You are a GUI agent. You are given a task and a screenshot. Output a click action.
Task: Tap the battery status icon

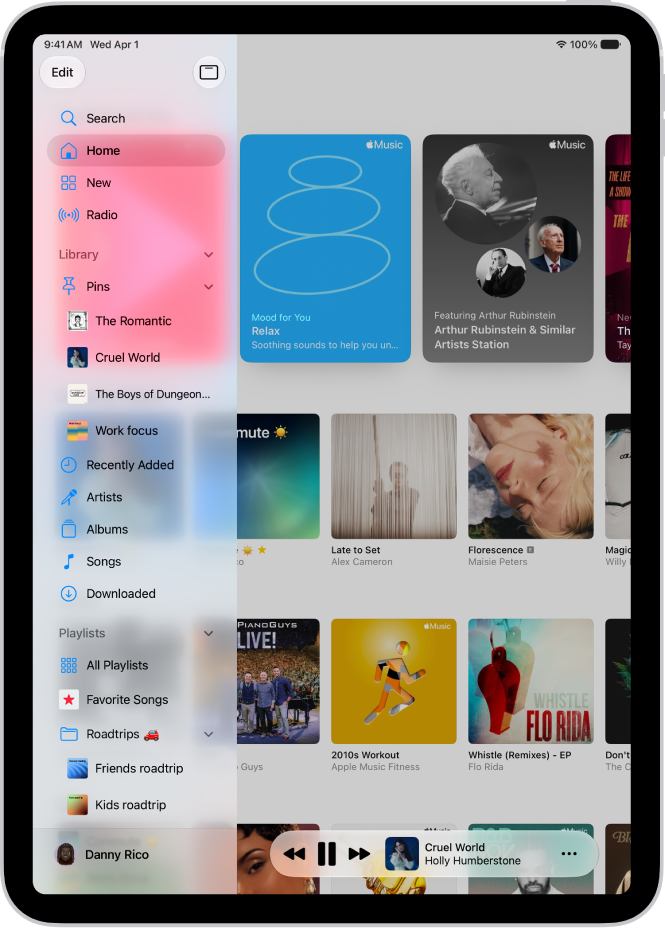point(610,45)
